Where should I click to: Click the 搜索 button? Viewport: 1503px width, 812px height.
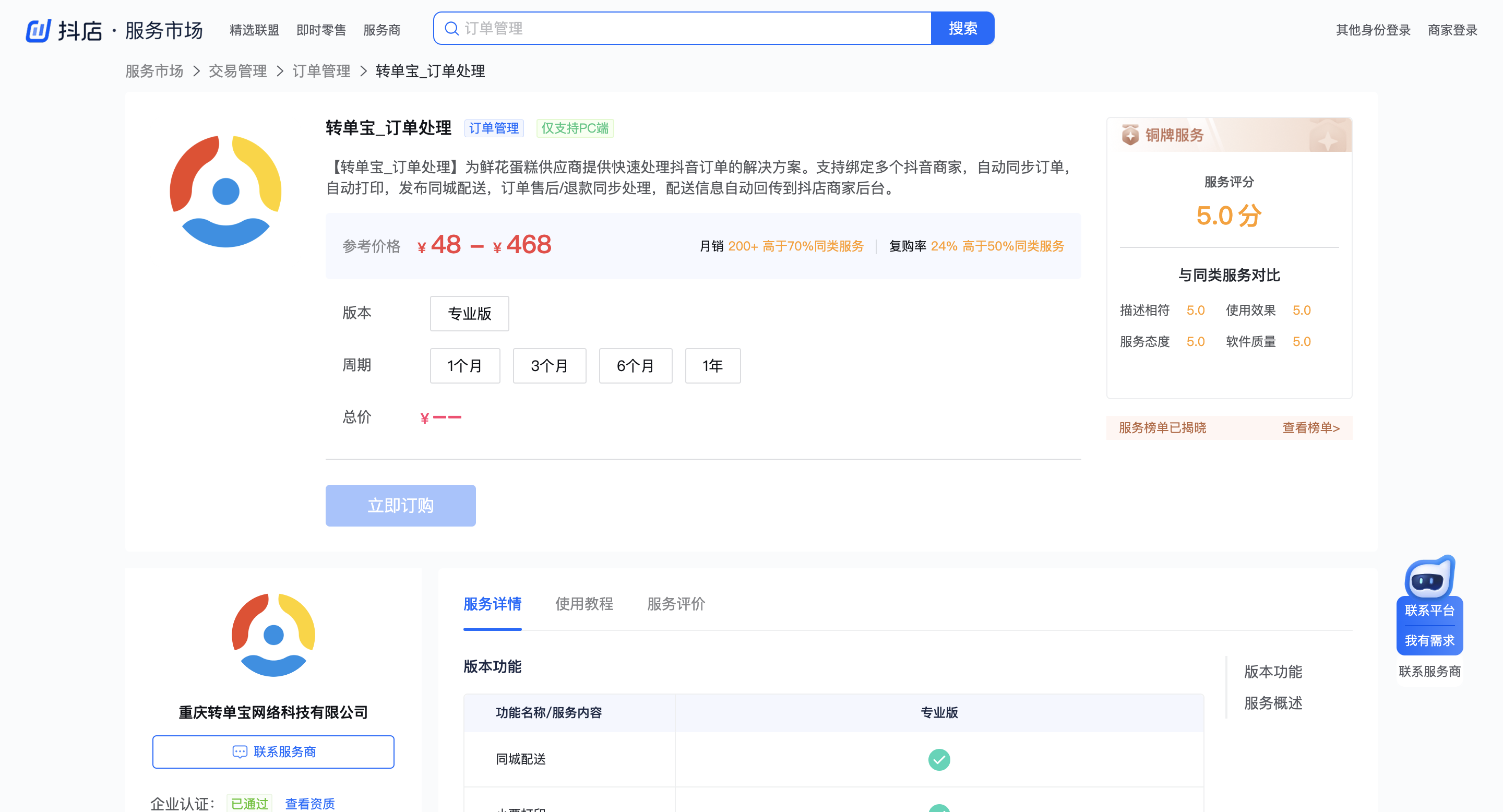(x=963, y=28)
